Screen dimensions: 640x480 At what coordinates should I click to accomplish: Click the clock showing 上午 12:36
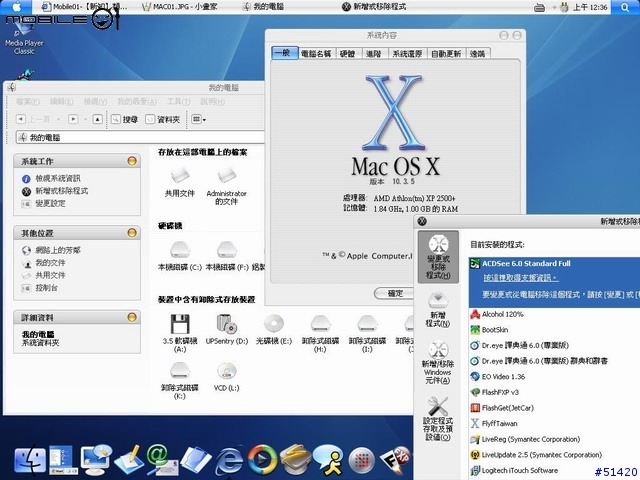590,7
